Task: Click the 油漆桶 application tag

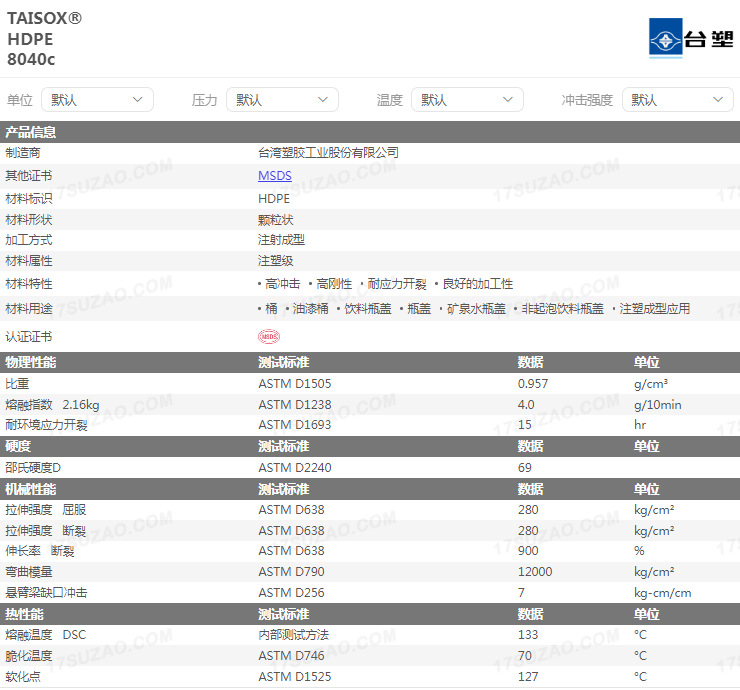Action: click(310, 309)
